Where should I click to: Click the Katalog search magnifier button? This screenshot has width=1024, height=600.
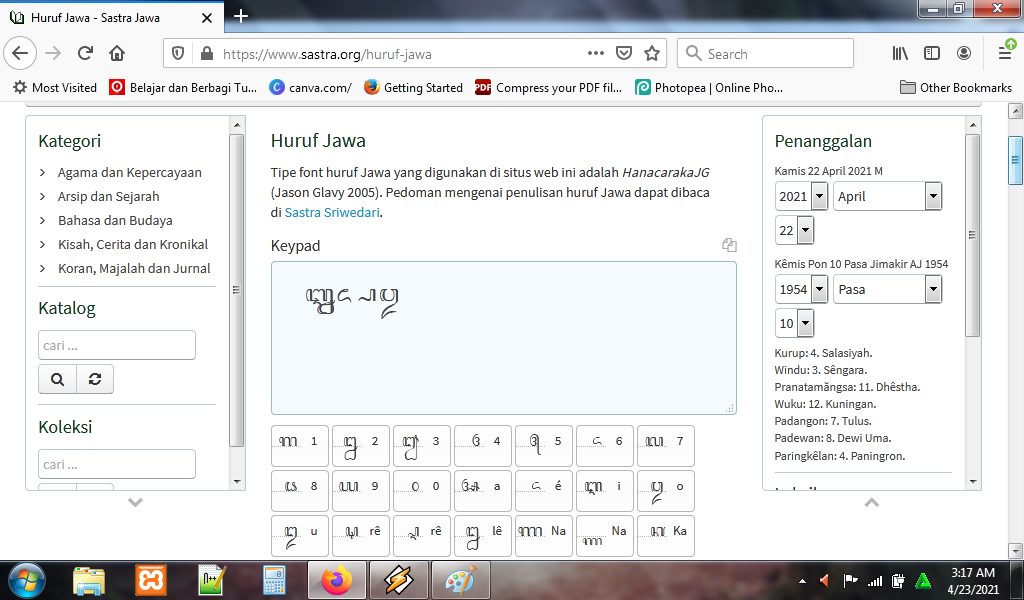(x=57, y=379)
